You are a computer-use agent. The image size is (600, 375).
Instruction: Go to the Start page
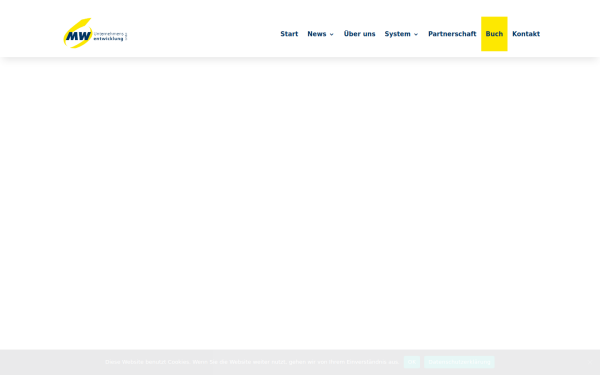coord(289,34)
